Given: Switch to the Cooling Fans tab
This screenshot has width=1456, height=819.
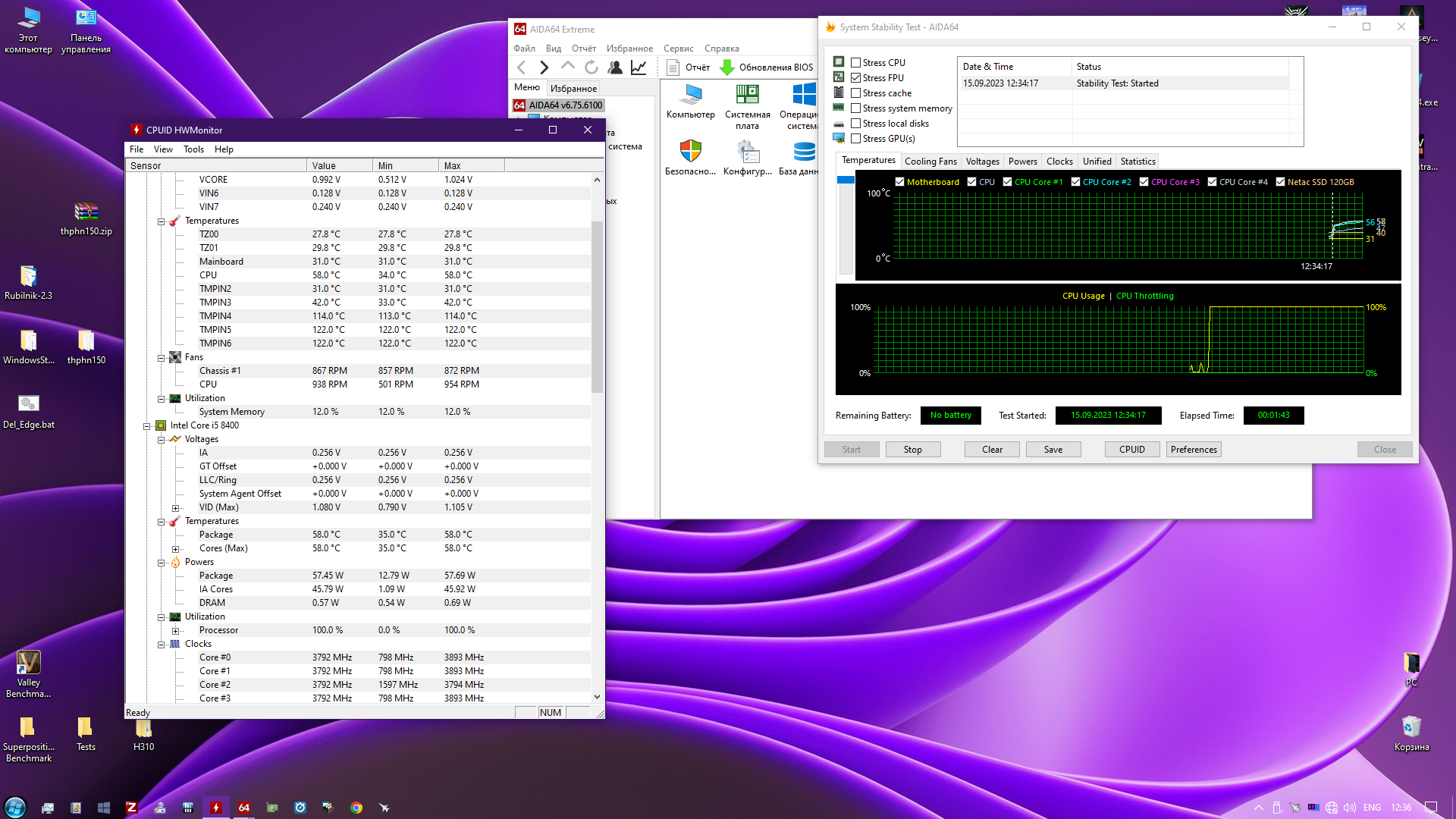Looking at the screenshot, I should pyautogui.click(x=930, y=162).
